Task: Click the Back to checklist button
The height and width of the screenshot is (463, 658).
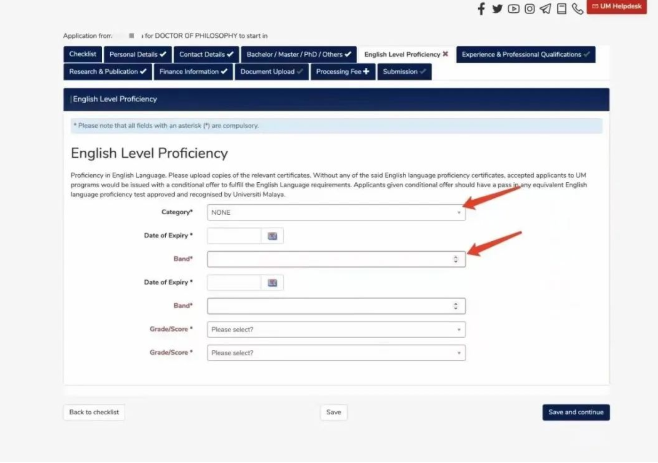Action: click(x=94, y=412)
